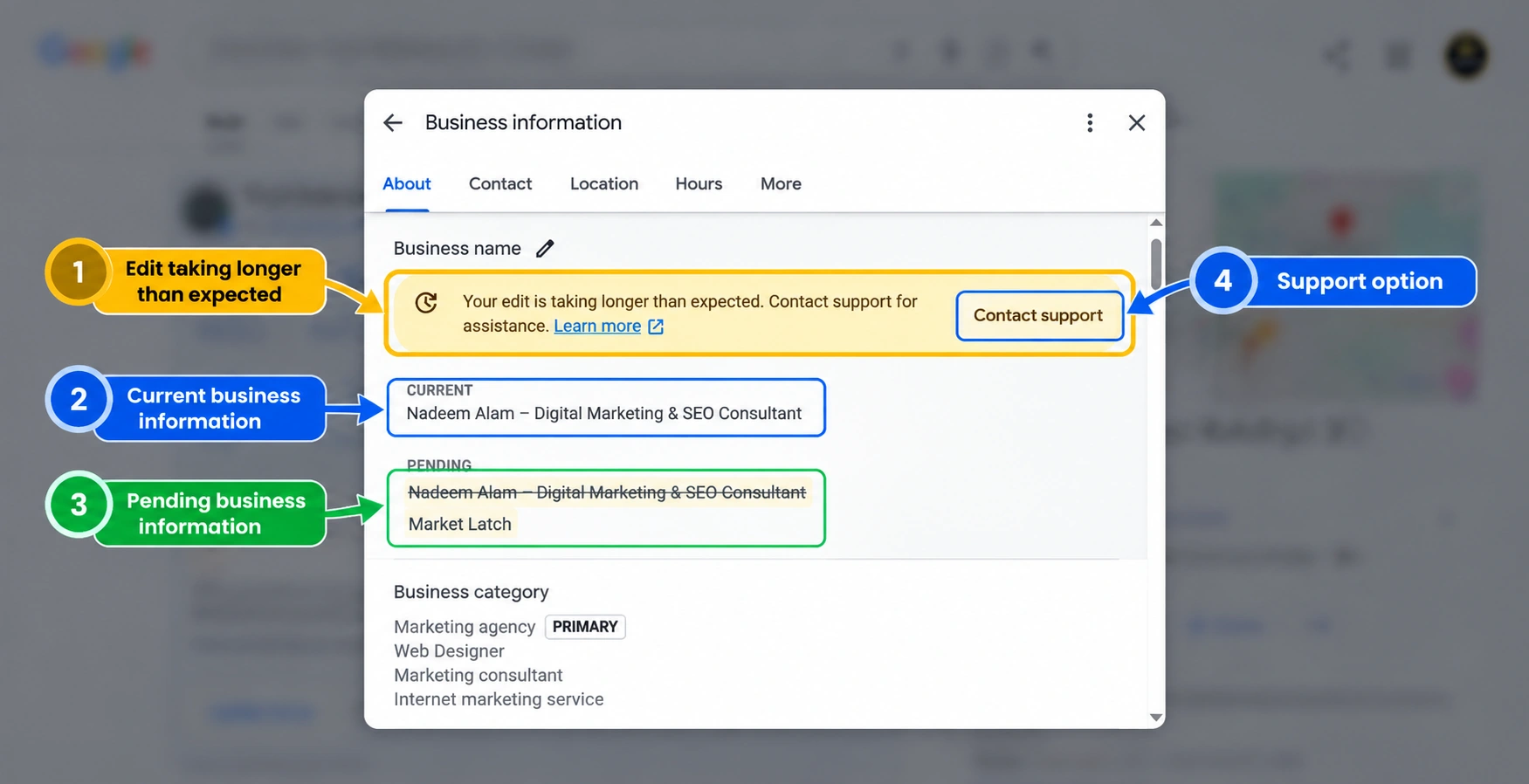Follow the Learn more link

(597, 327)
